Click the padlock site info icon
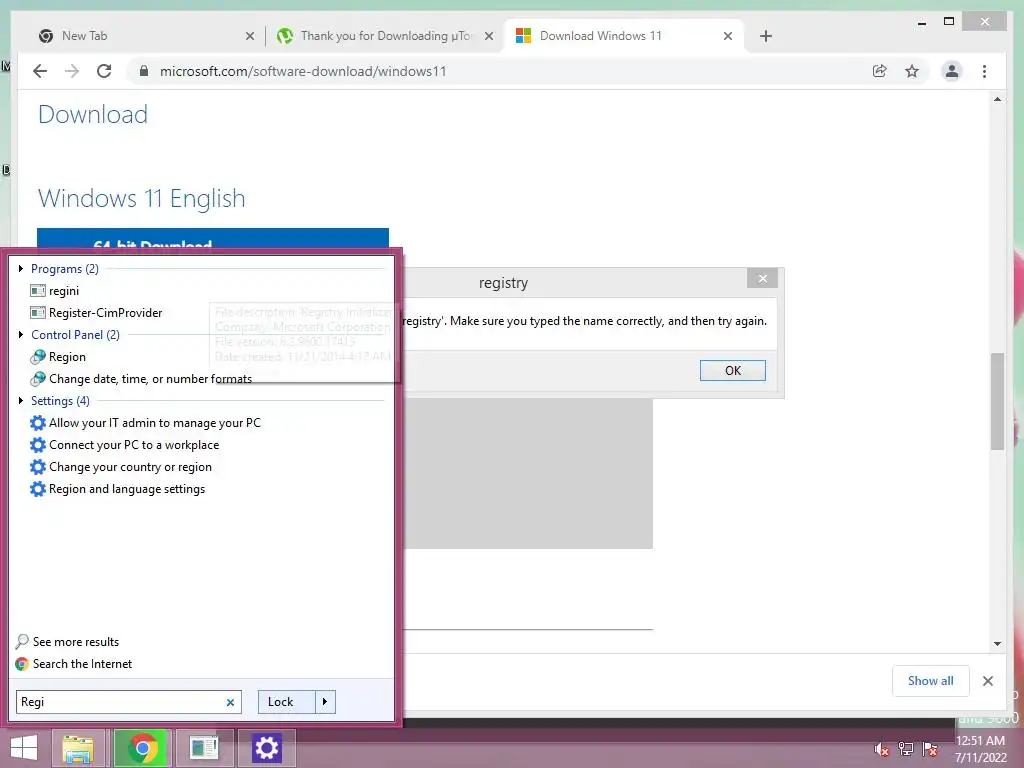The image size is (1024, 768). tap(144, 71)
